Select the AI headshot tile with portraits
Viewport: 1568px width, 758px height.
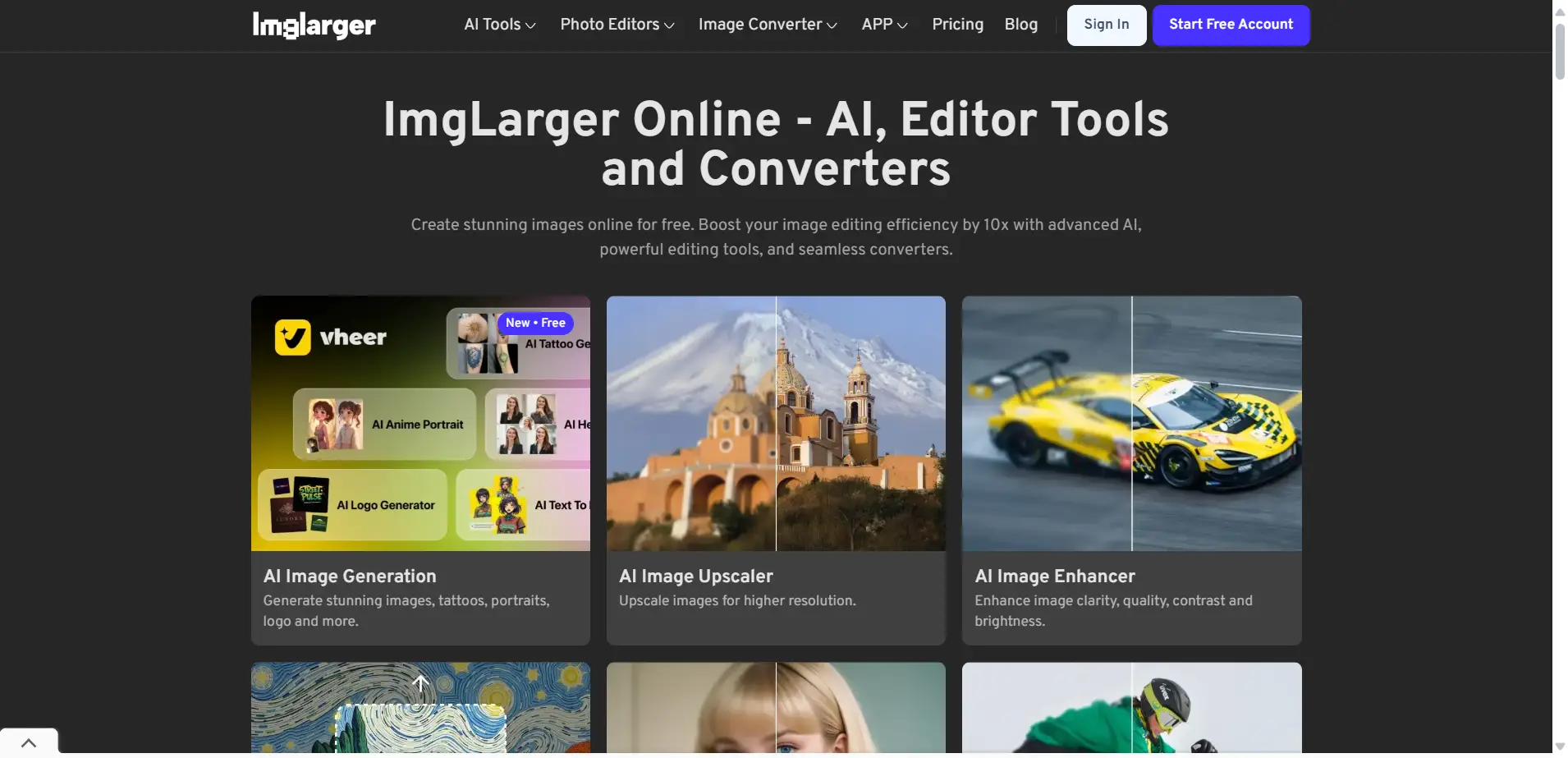point(538,425)
